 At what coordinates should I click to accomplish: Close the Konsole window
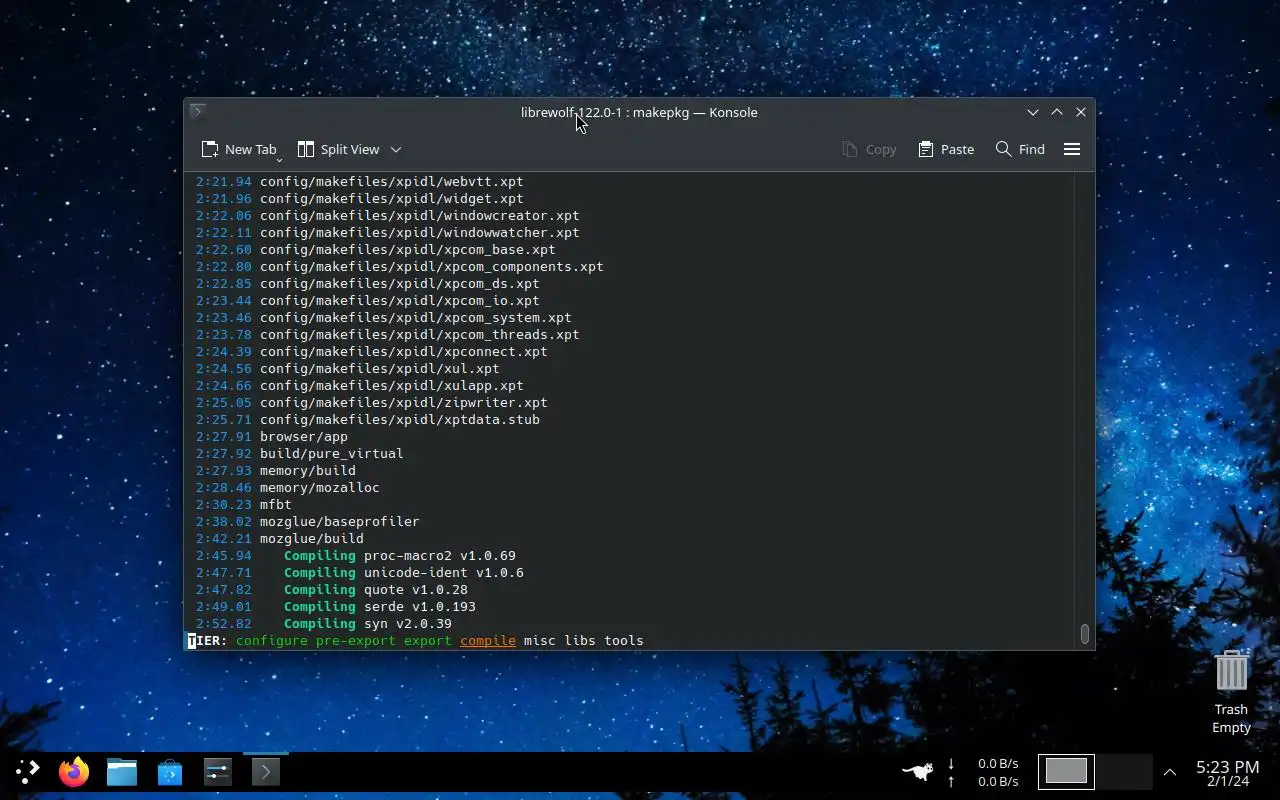click(1081, 112)
